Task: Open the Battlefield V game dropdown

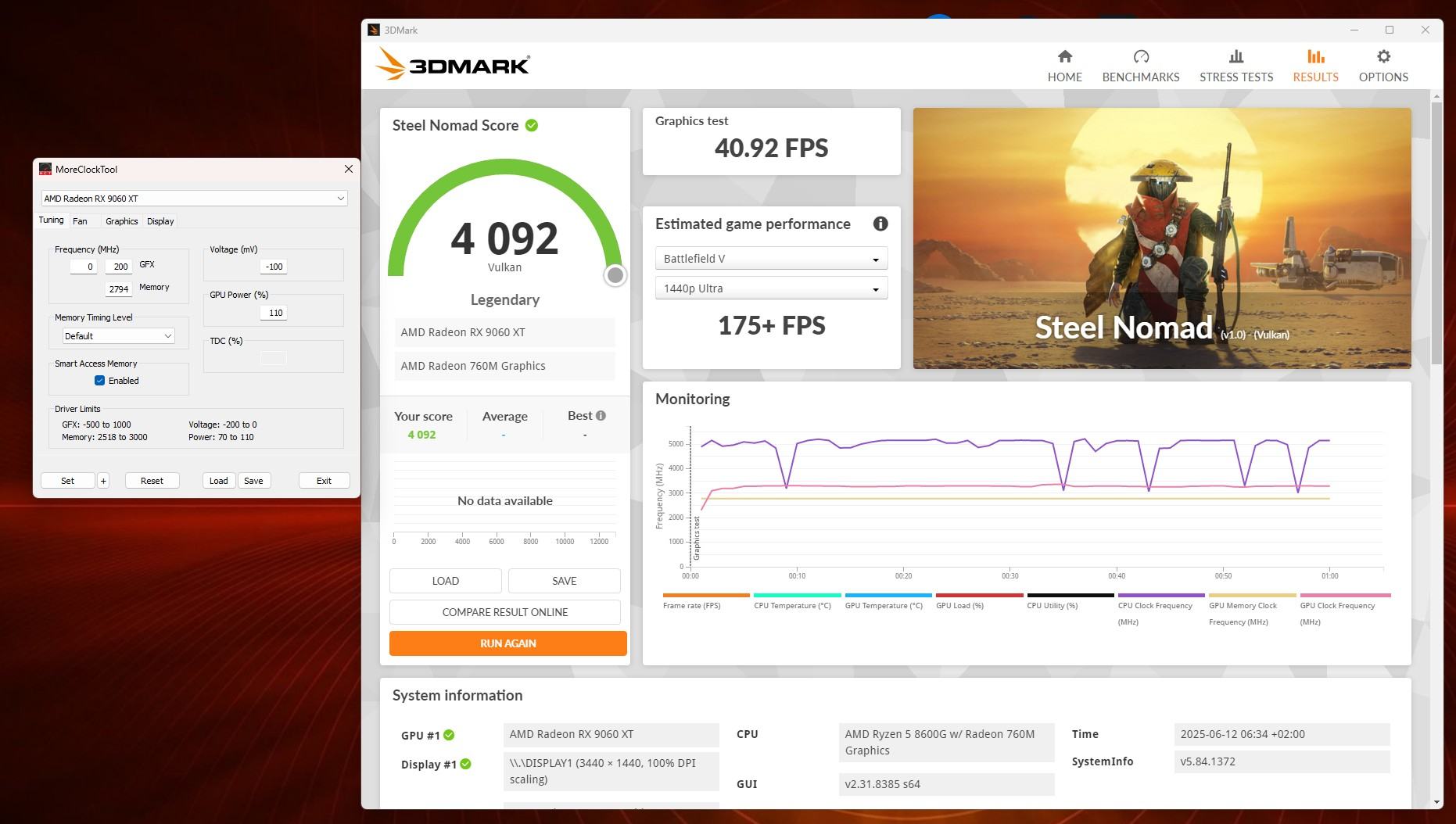Action: click(x=771, y=259)
